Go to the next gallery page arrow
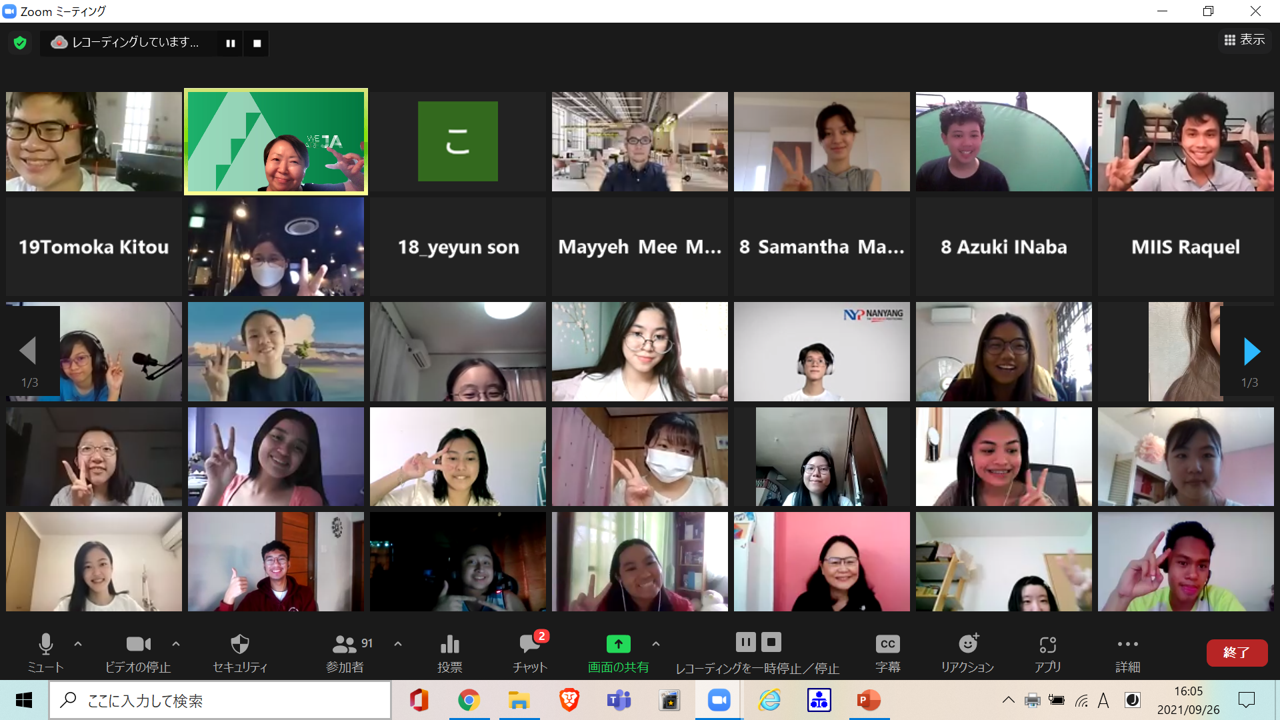1280x720 pixels. tap(1251, 351)
